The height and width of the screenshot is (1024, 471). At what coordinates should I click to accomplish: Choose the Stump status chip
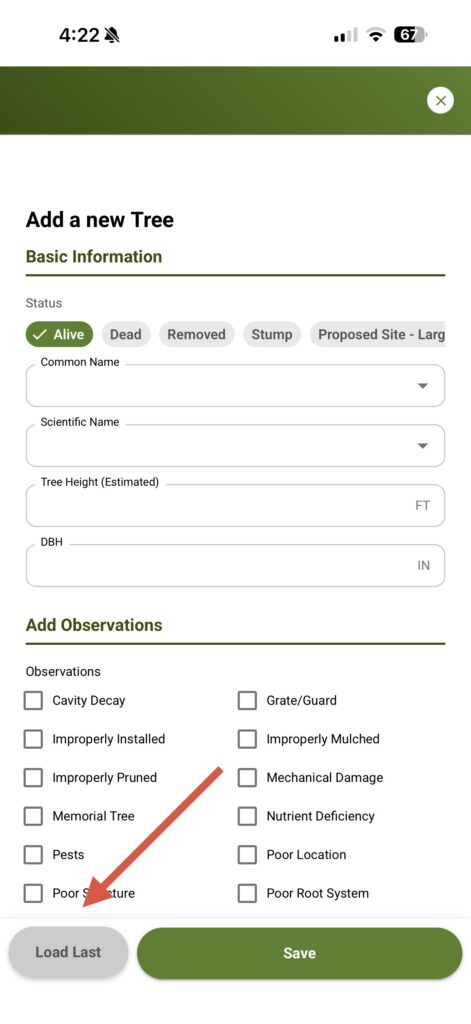click(x=272, y=334)
